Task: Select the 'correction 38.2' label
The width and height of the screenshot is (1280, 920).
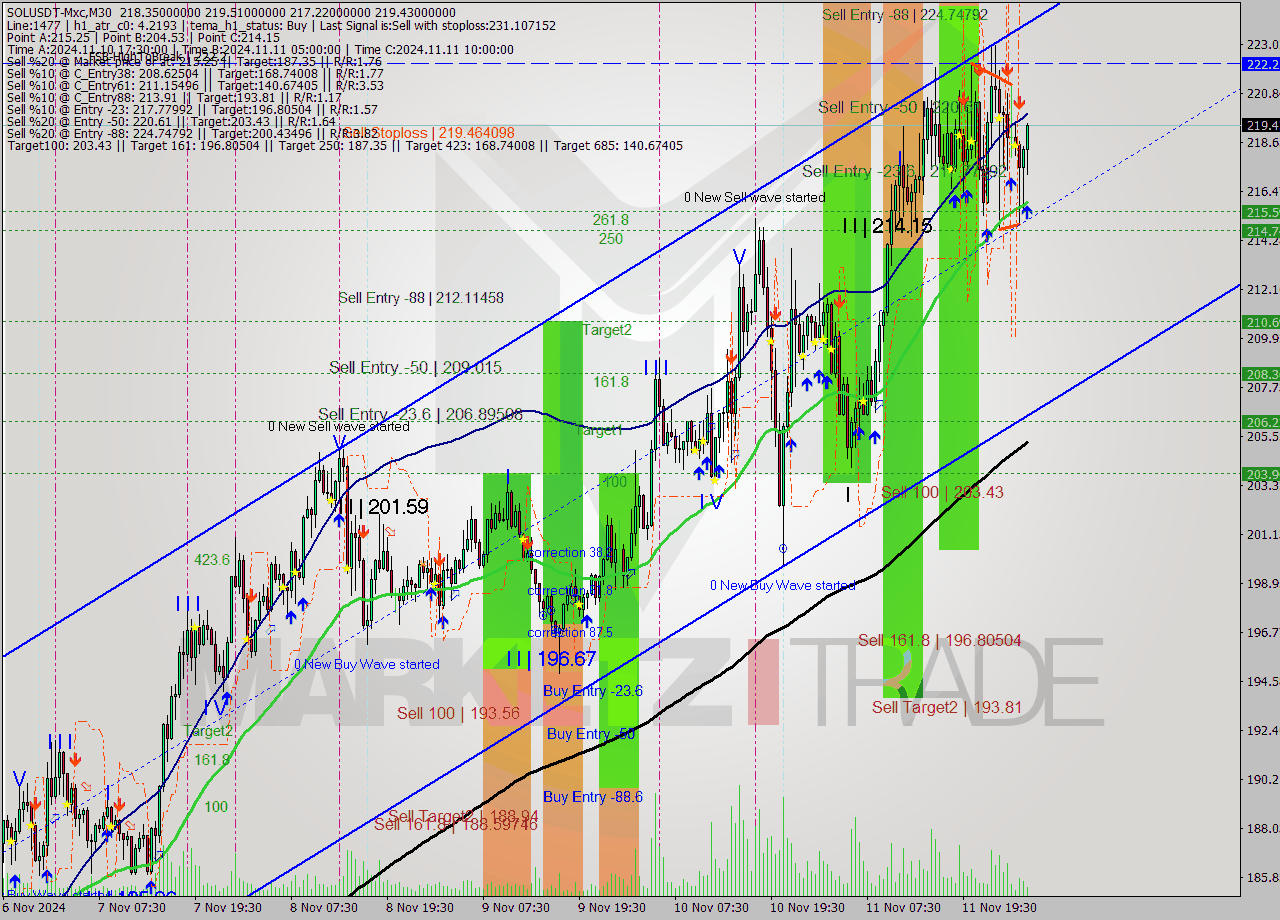Action: 572,552
